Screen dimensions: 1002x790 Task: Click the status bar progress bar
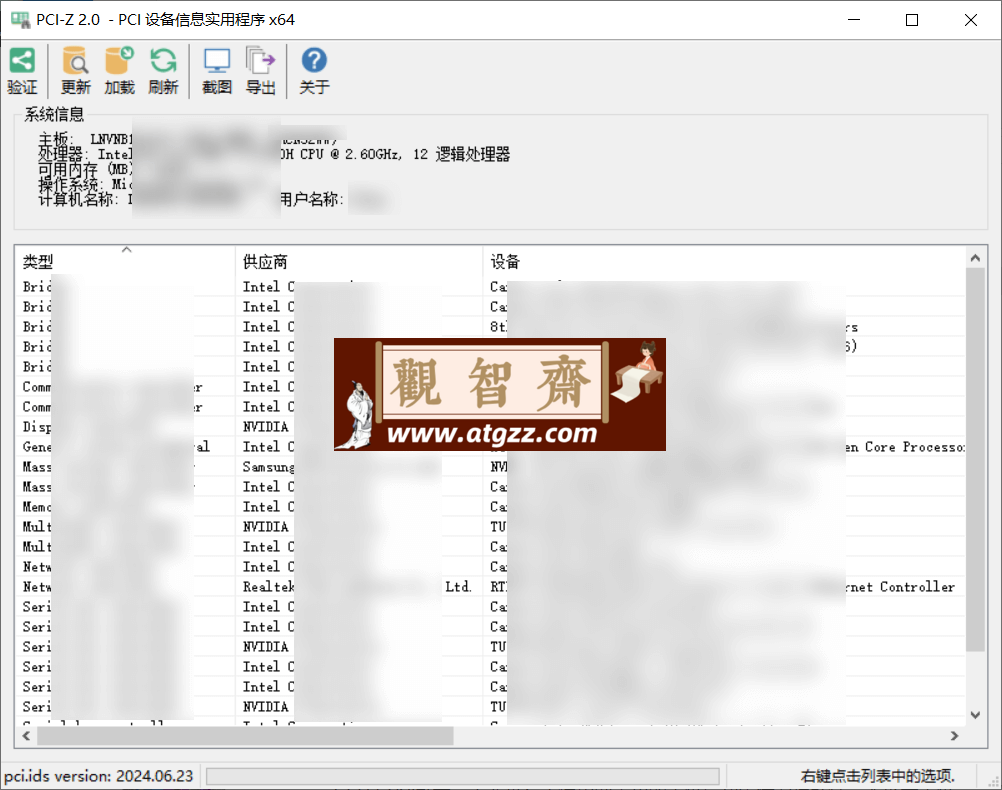[x=463, y=777]
